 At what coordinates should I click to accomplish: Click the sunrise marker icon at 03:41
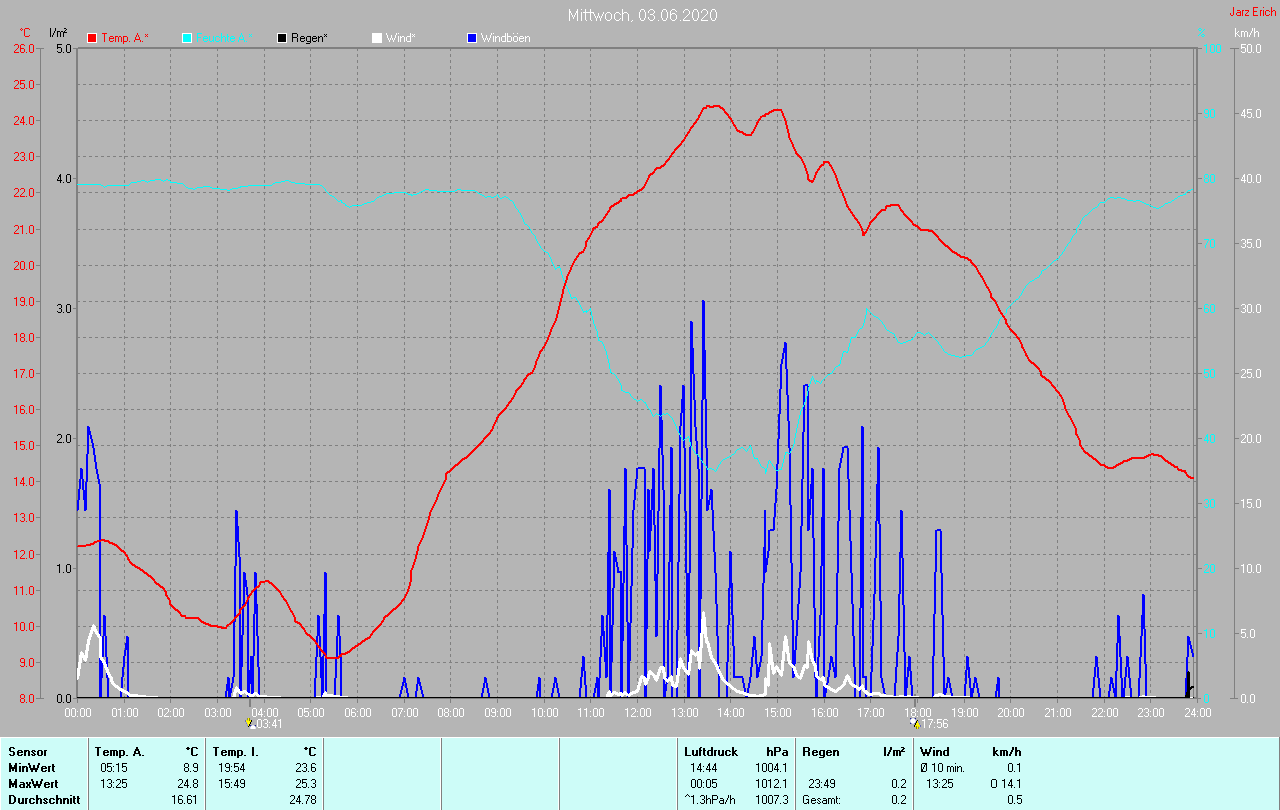pos(249,722)
